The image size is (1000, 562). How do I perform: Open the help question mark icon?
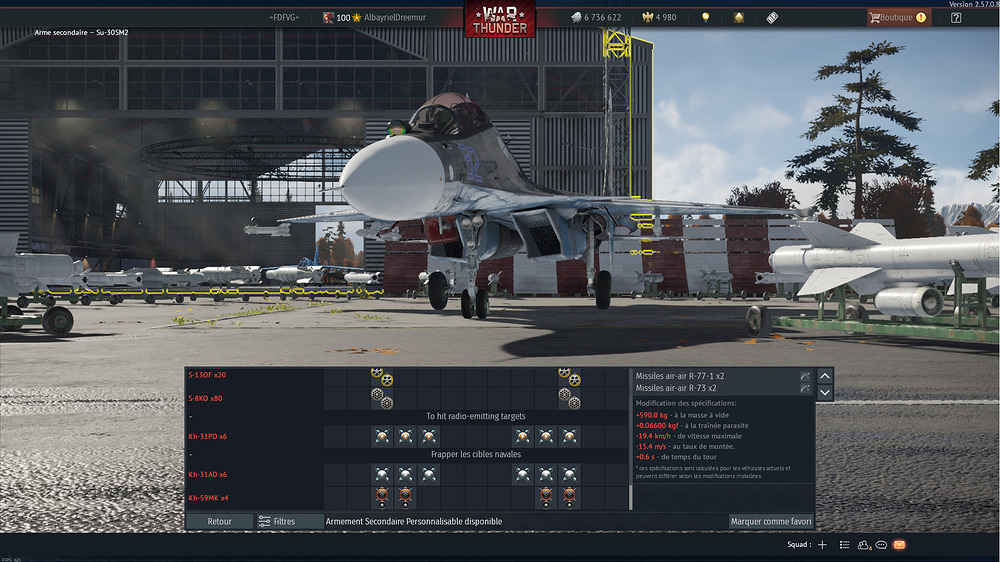pyautogui.click(x=955, y=18)
